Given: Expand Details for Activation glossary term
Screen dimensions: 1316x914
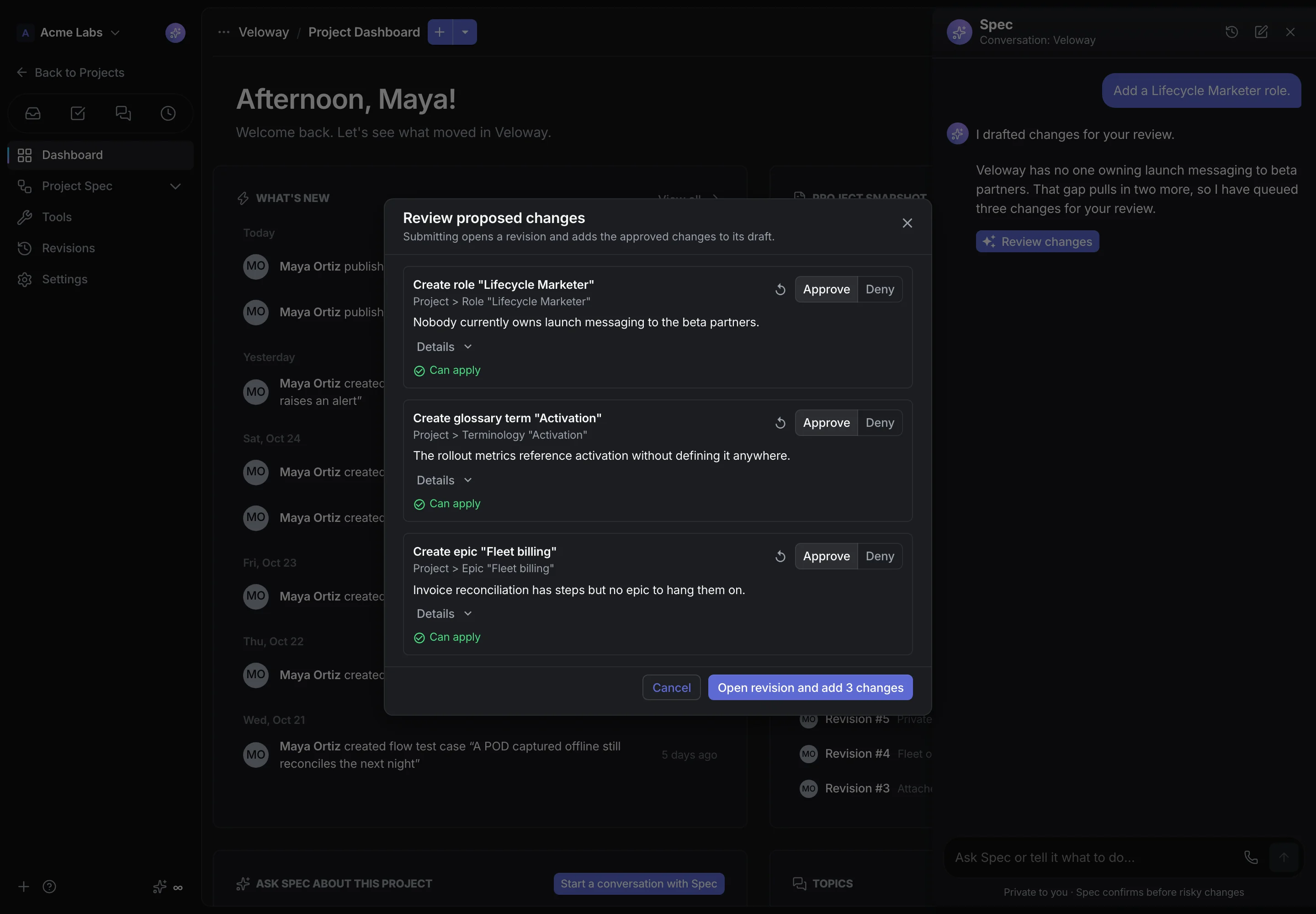Looking at the screenshot, I should (444, 480).
